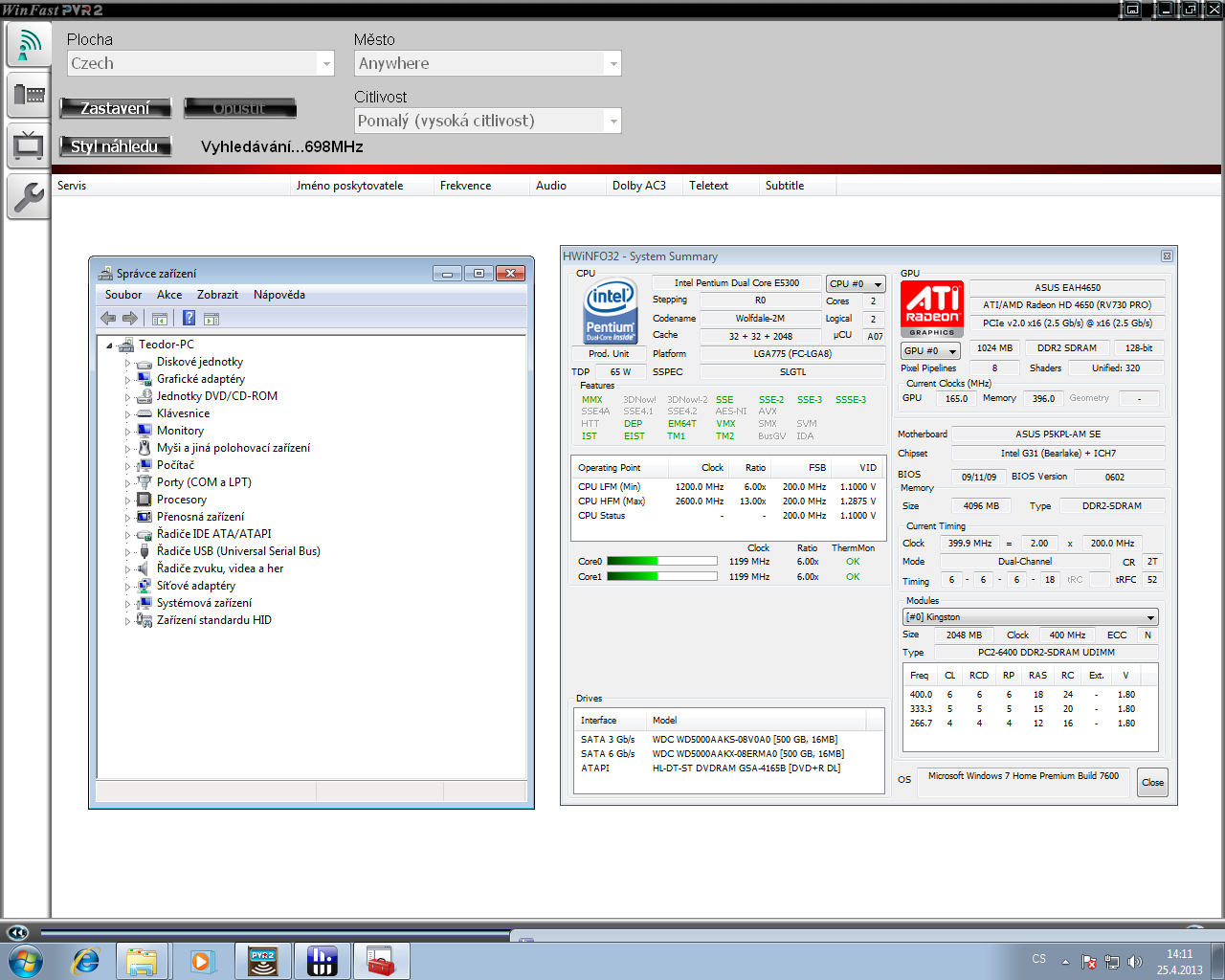Click the HL-DT-ST DVDRAM GSA-4165B drive row
This screenshot has width=1225, height=980.
click(x=729, y=768)
